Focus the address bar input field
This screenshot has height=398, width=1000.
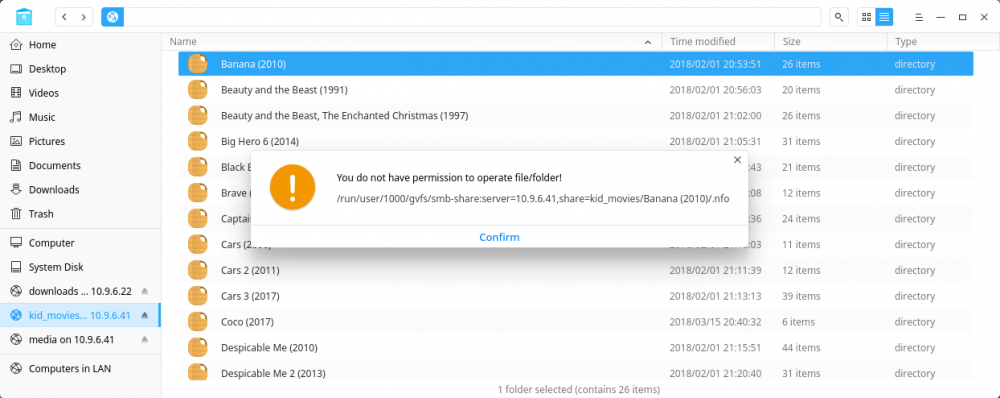[x=472, y=17]
